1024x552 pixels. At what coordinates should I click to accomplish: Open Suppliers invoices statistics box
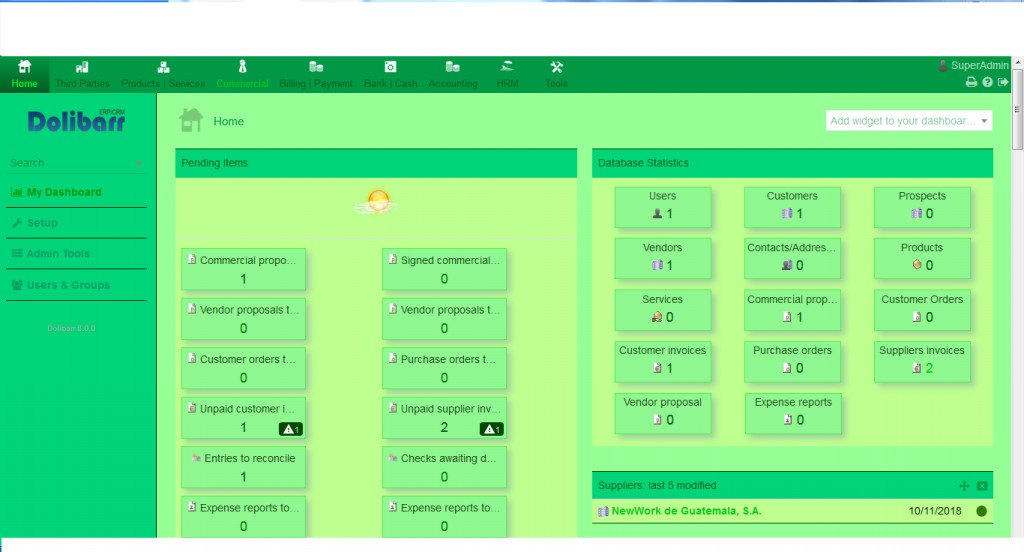click(x=922, y=361)
